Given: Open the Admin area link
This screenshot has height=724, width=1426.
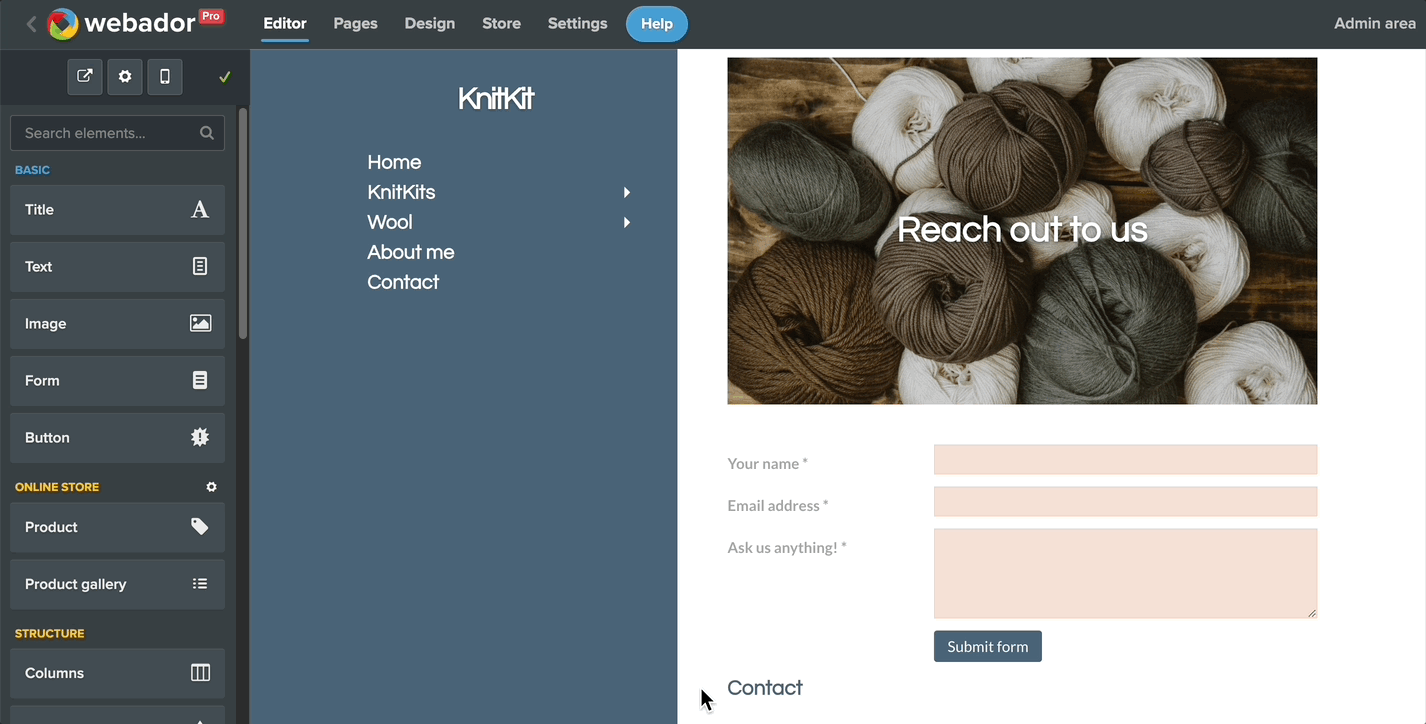Looking at the screenshot, I should (x=1374, y=24).
